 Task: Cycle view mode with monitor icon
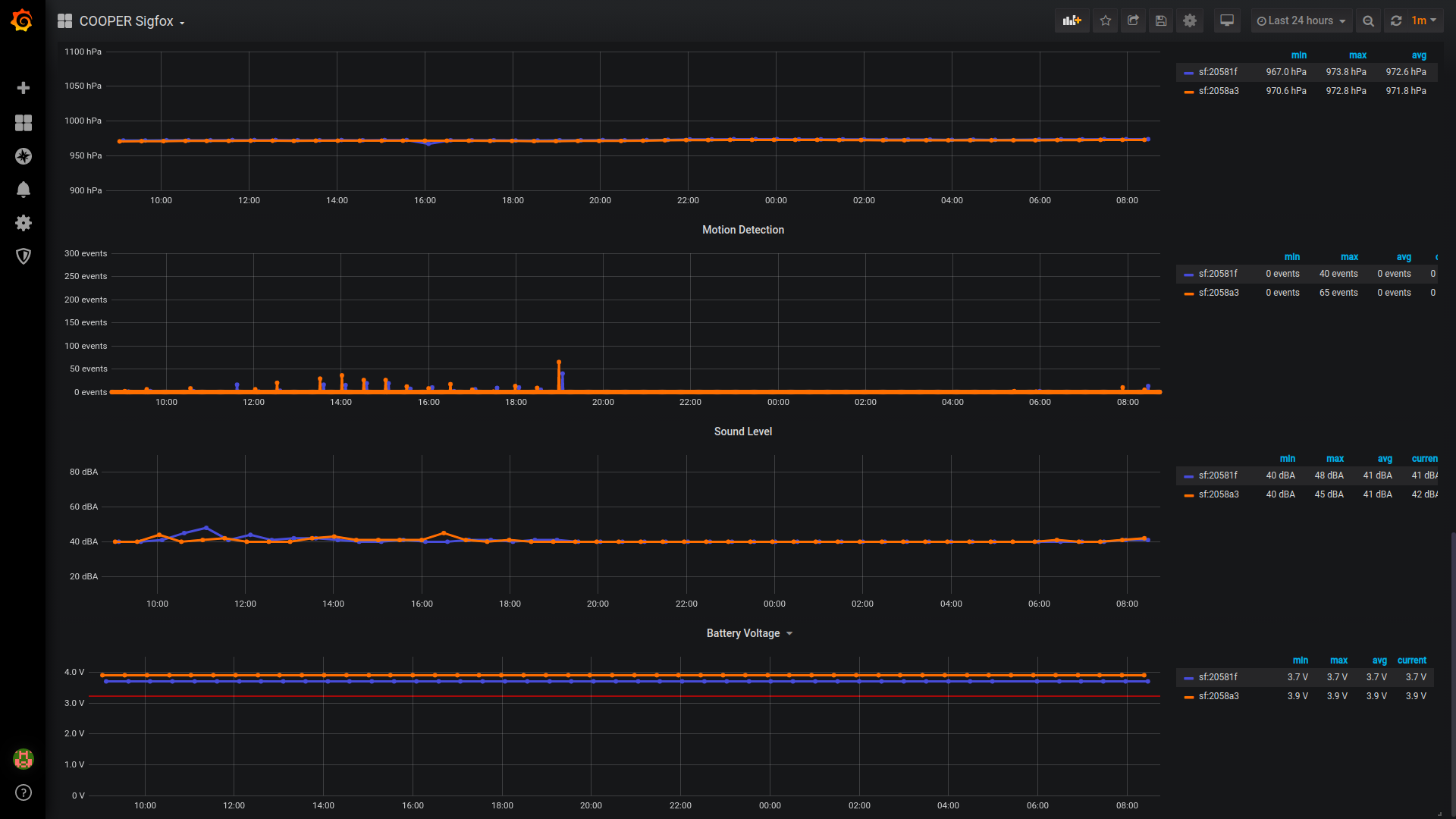coord(1227,20)
